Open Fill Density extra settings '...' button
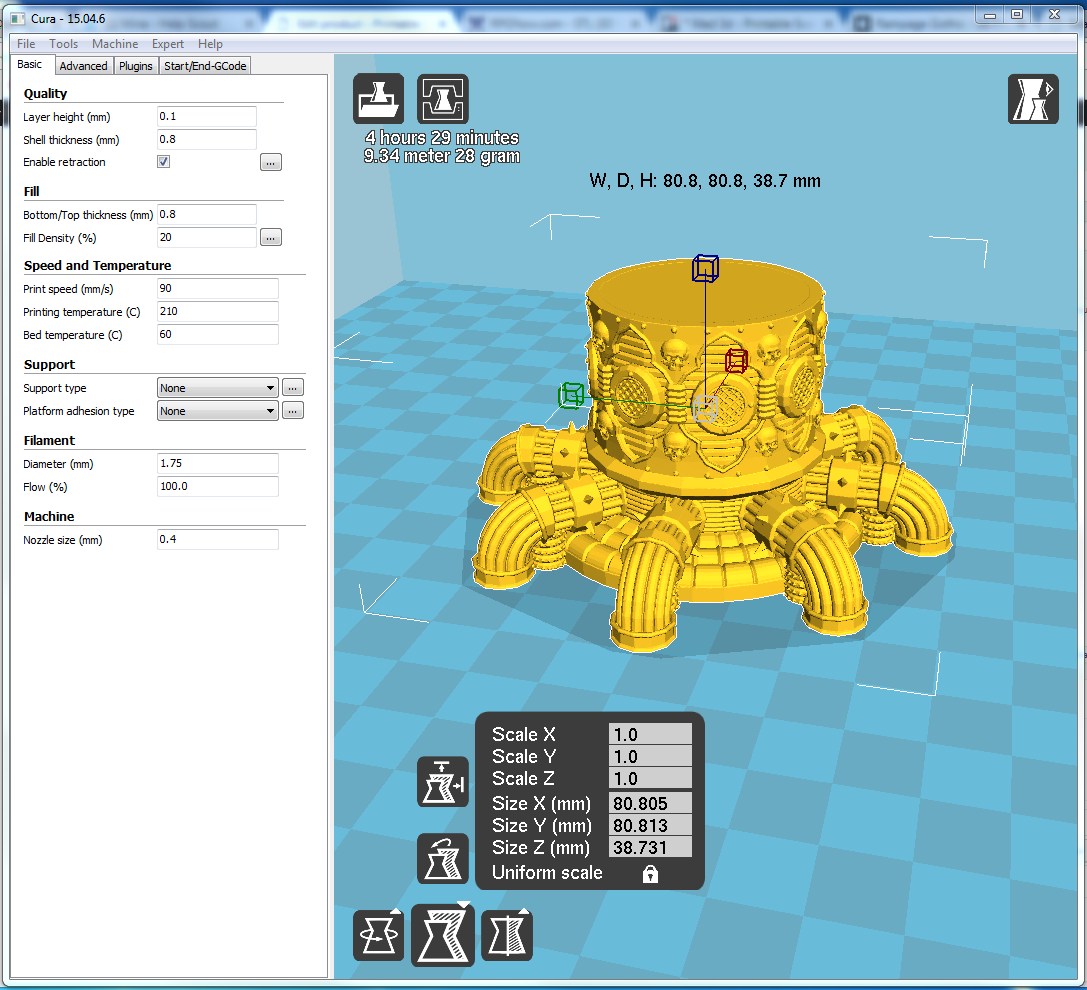 tap(271, 238)
